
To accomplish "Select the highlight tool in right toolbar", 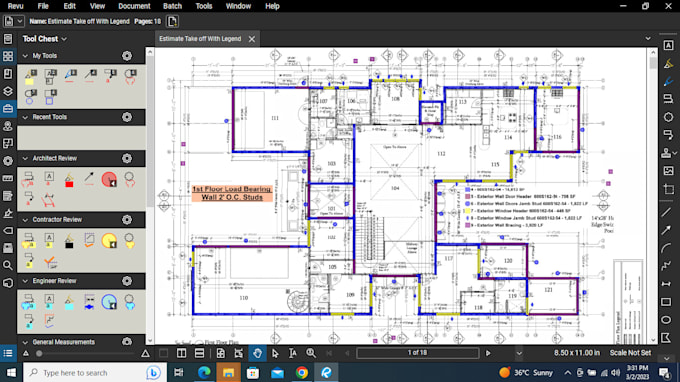I will click(668, 63).
